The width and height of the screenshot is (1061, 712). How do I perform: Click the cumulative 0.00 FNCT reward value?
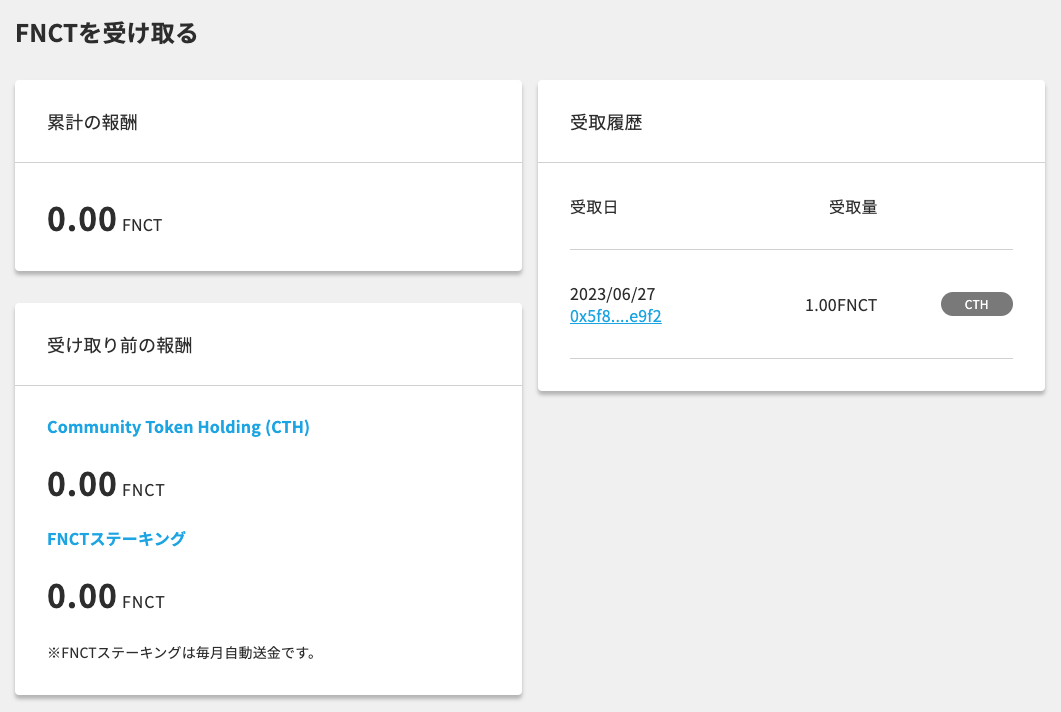[80, 219]
